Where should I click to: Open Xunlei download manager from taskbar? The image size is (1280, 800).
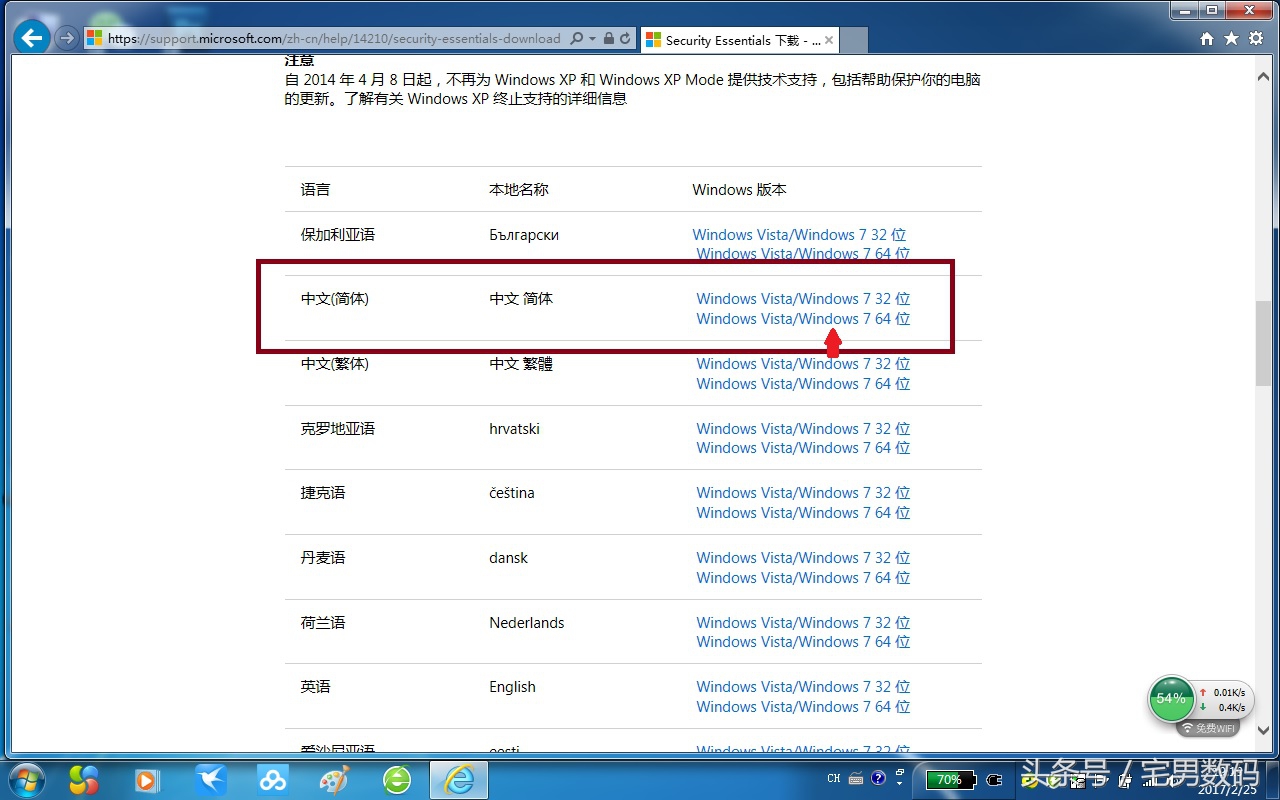(210, 780)
